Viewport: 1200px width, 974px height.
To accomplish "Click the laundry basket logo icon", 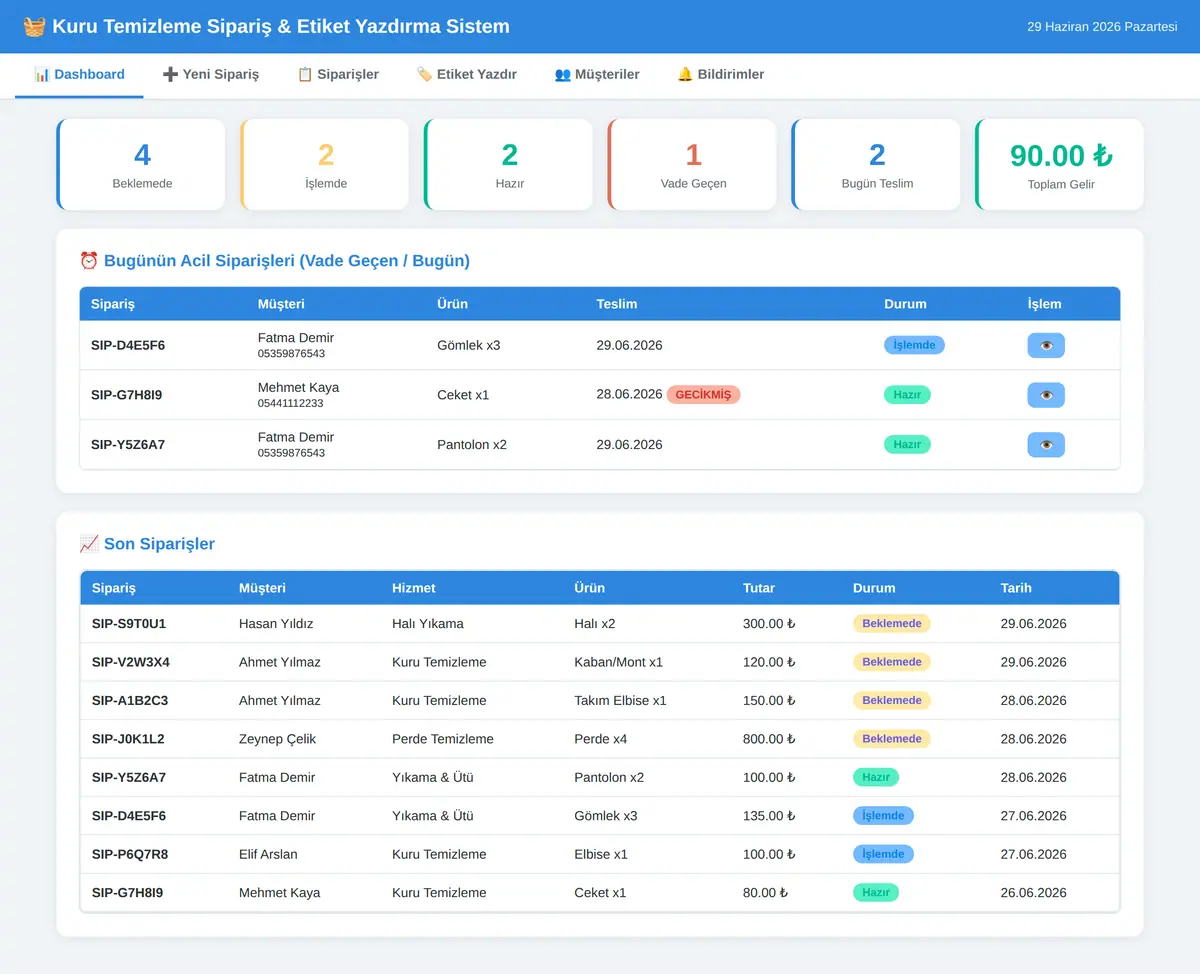I will [x=34, y=27].
